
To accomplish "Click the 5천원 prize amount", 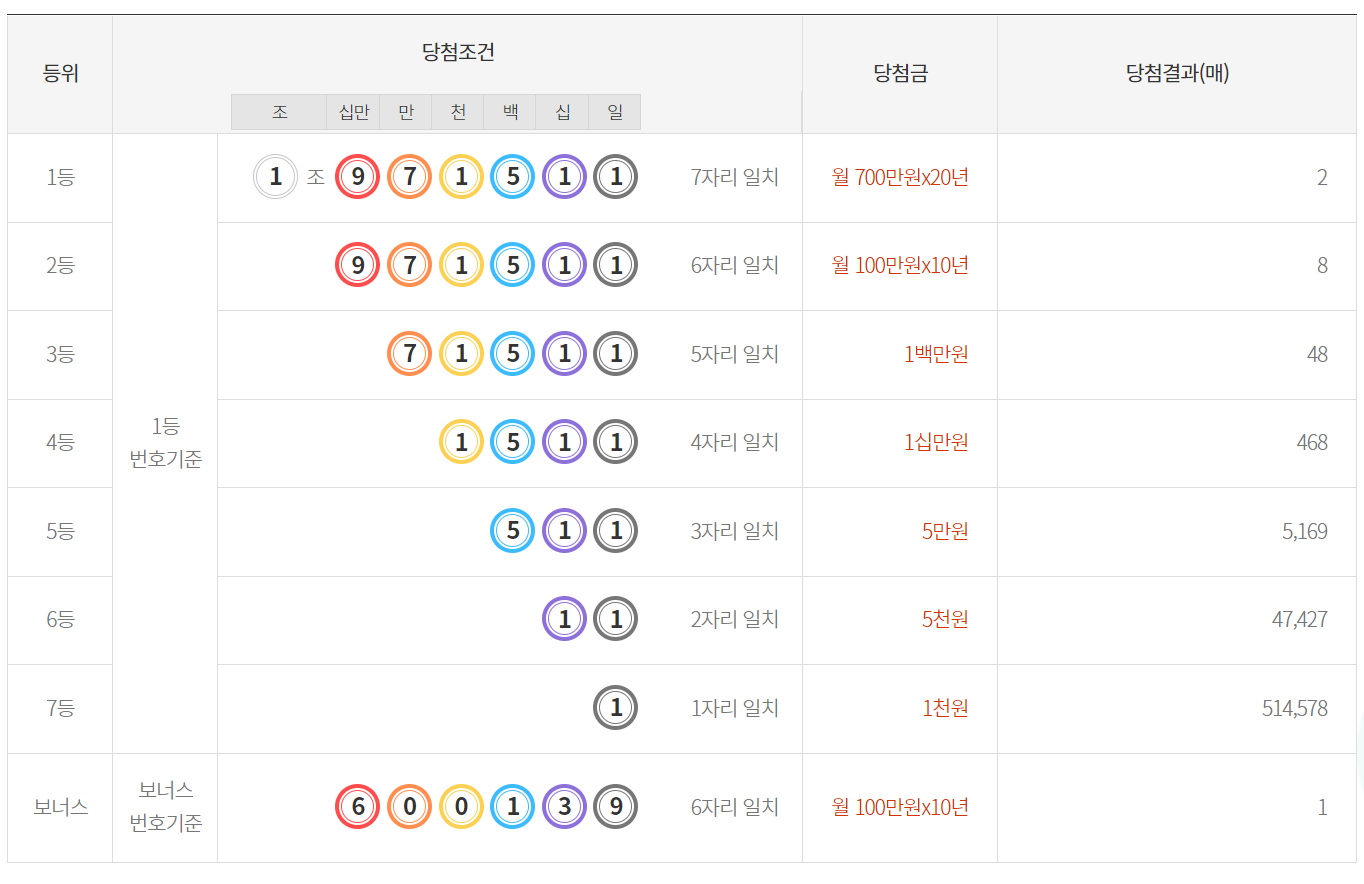I will [945, 620].
